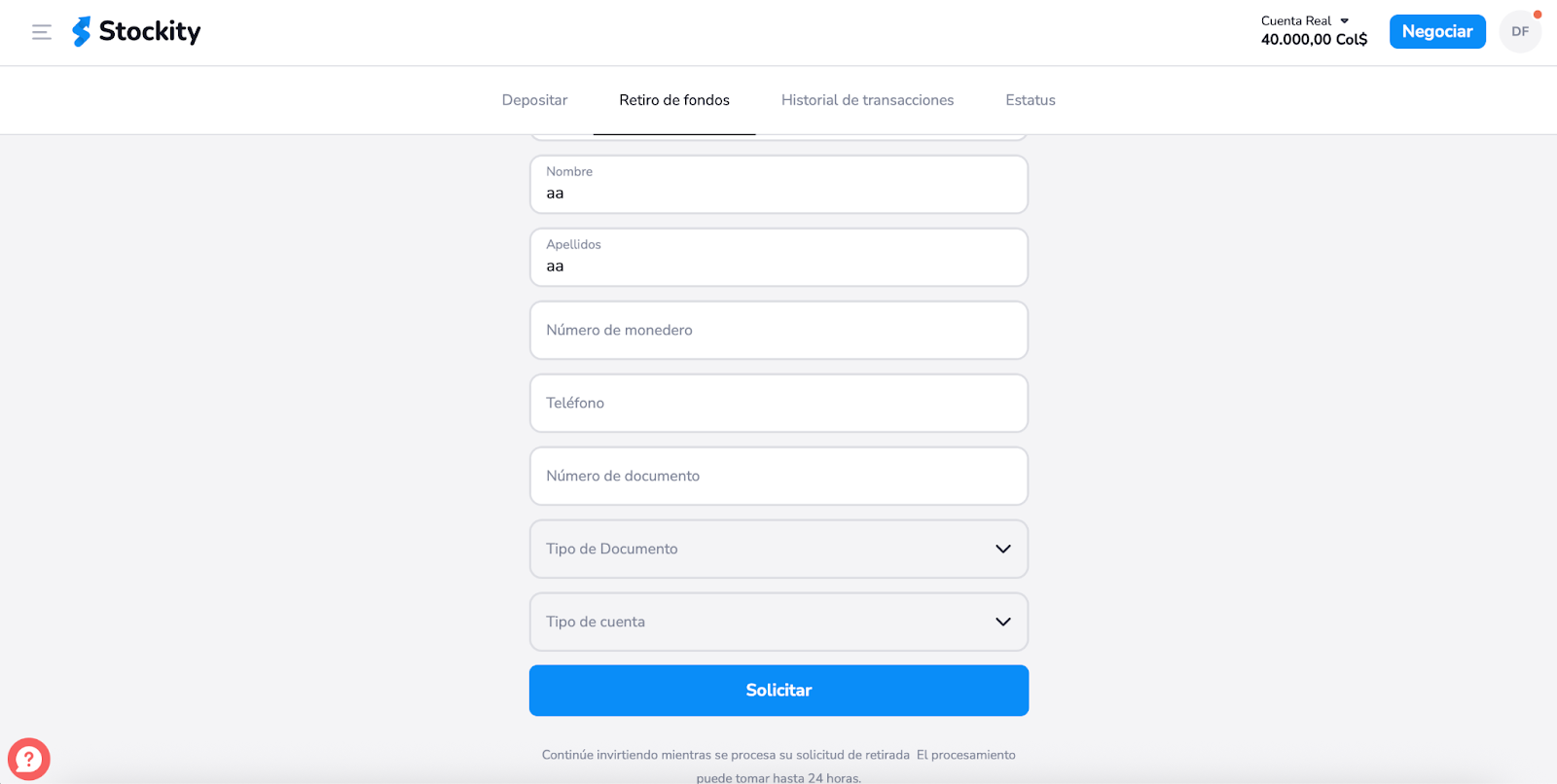The image size is (1557, 784).
Task: Select the Número de monedero input
Action: (x=778, y=331)
